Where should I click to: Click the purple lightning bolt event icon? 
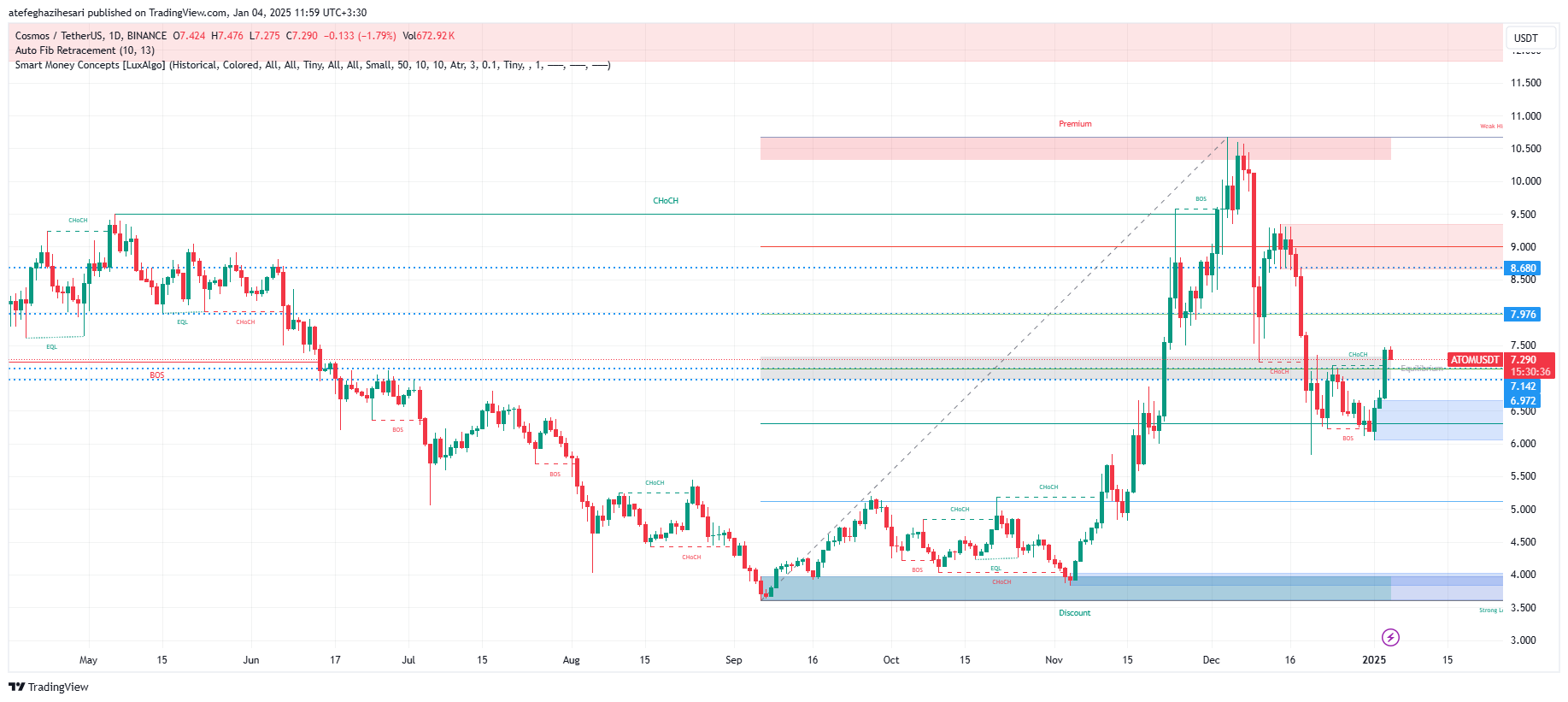(x=1390, y=637)
